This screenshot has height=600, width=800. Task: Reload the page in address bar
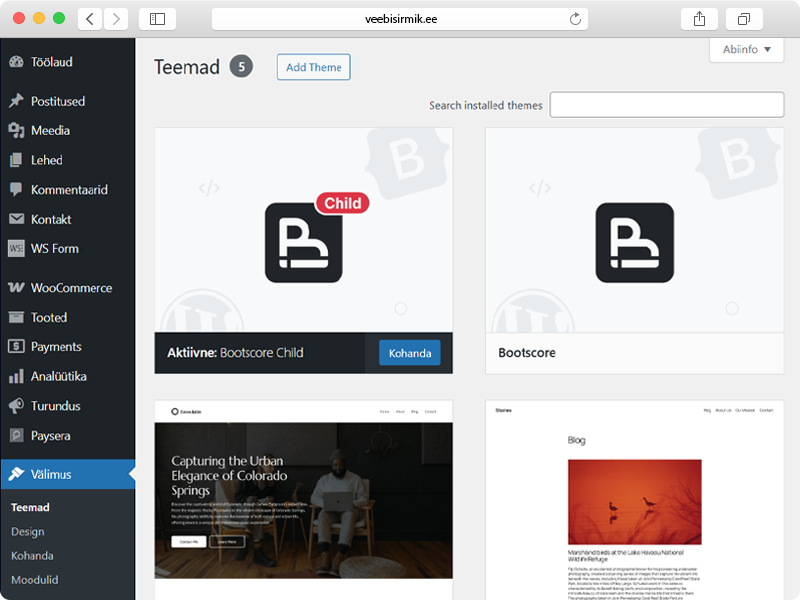click(x=575, y=19)
